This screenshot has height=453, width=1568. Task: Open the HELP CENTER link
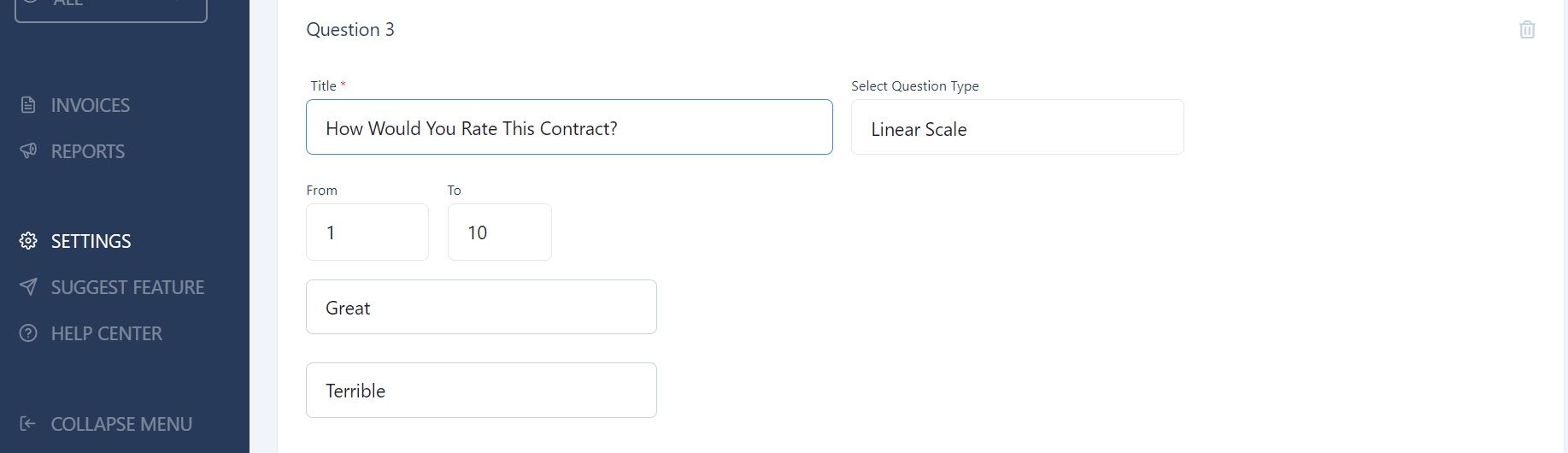pyautogui.click(x=107, y=333)
